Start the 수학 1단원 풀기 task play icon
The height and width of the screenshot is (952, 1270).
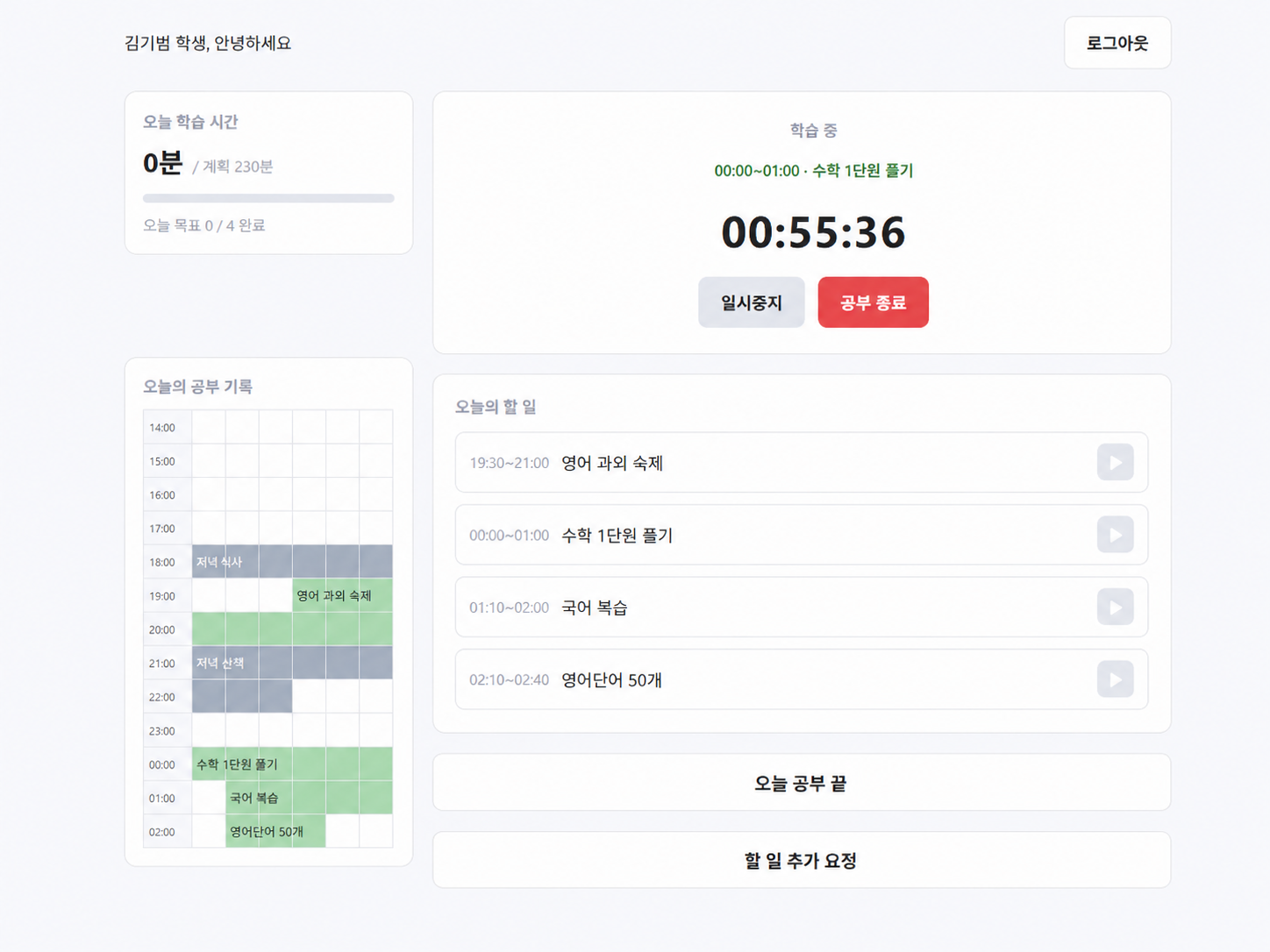click(x=1115, y=535)
